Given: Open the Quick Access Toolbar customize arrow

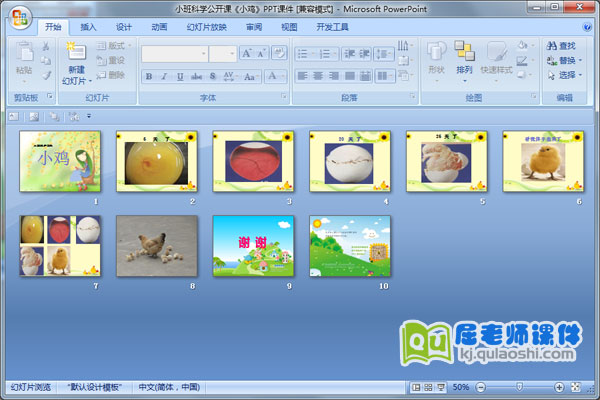Looking at the screenshot, I should click(x=89, y=116).
